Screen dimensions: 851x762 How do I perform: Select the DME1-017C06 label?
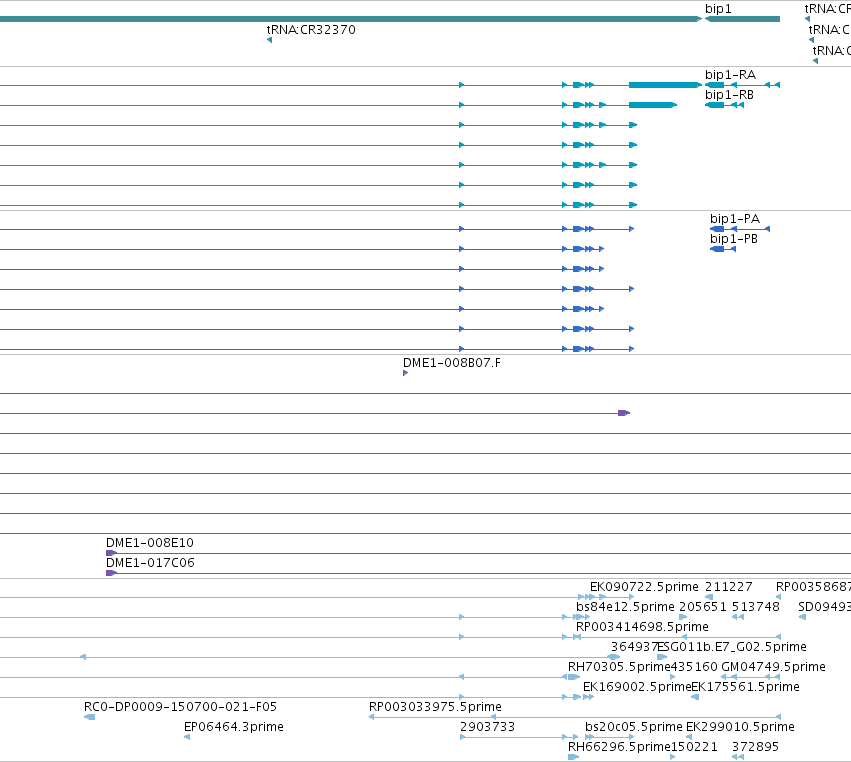point(150,563)
